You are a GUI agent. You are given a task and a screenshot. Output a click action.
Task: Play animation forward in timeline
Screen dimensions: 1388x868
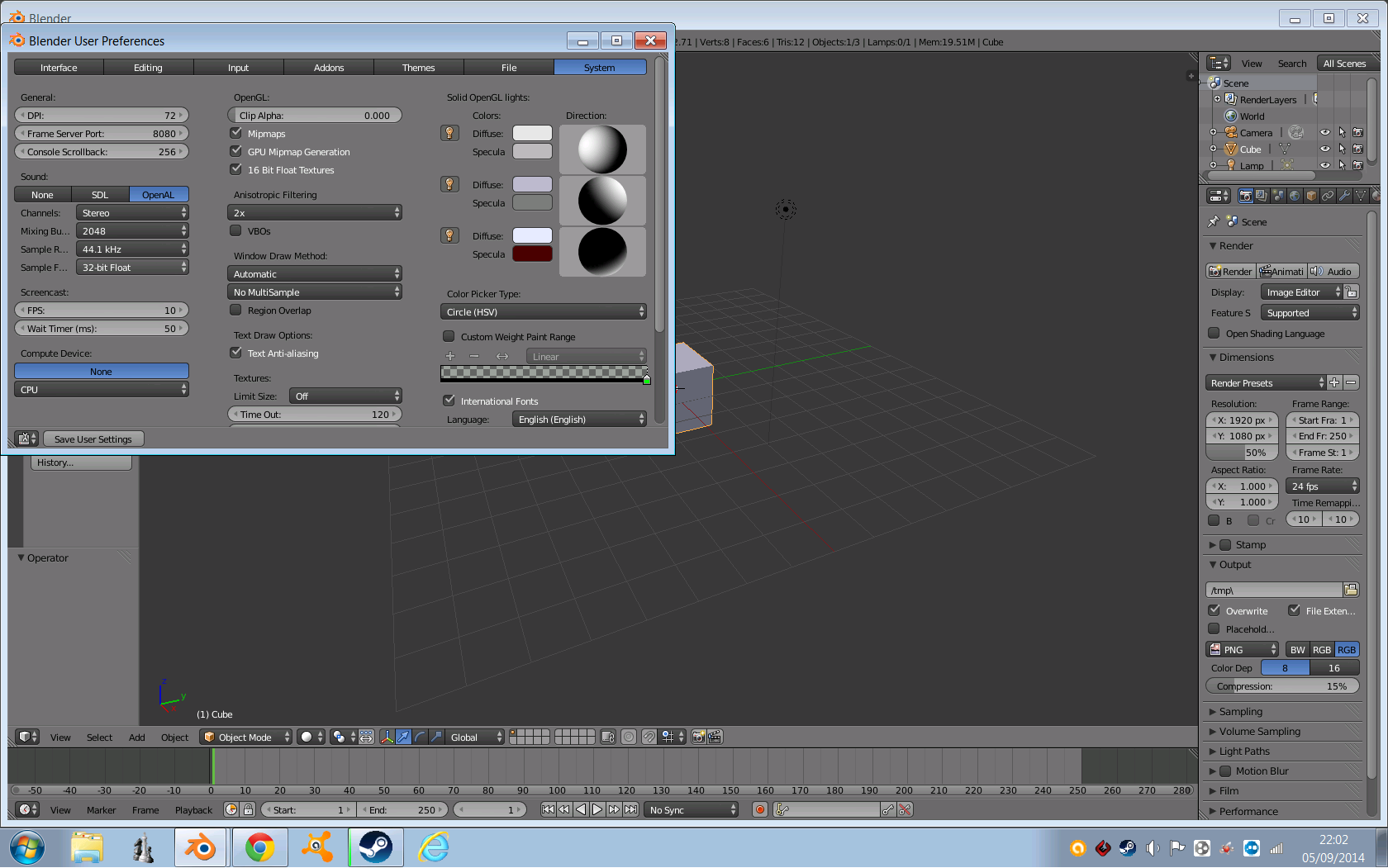pos(597,809)
